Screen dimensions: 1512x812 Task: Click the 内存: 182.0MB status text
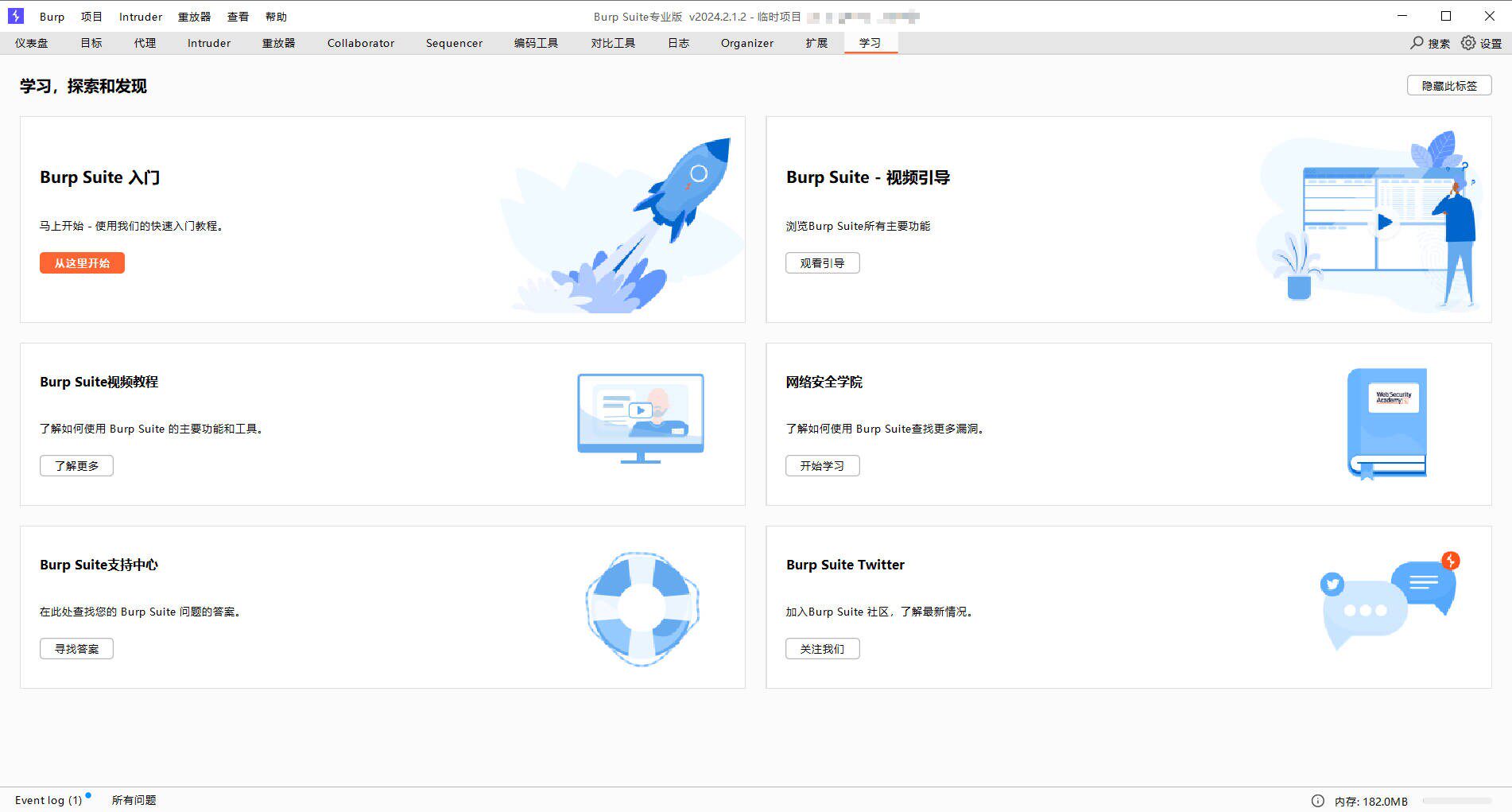pos(1371,802)
